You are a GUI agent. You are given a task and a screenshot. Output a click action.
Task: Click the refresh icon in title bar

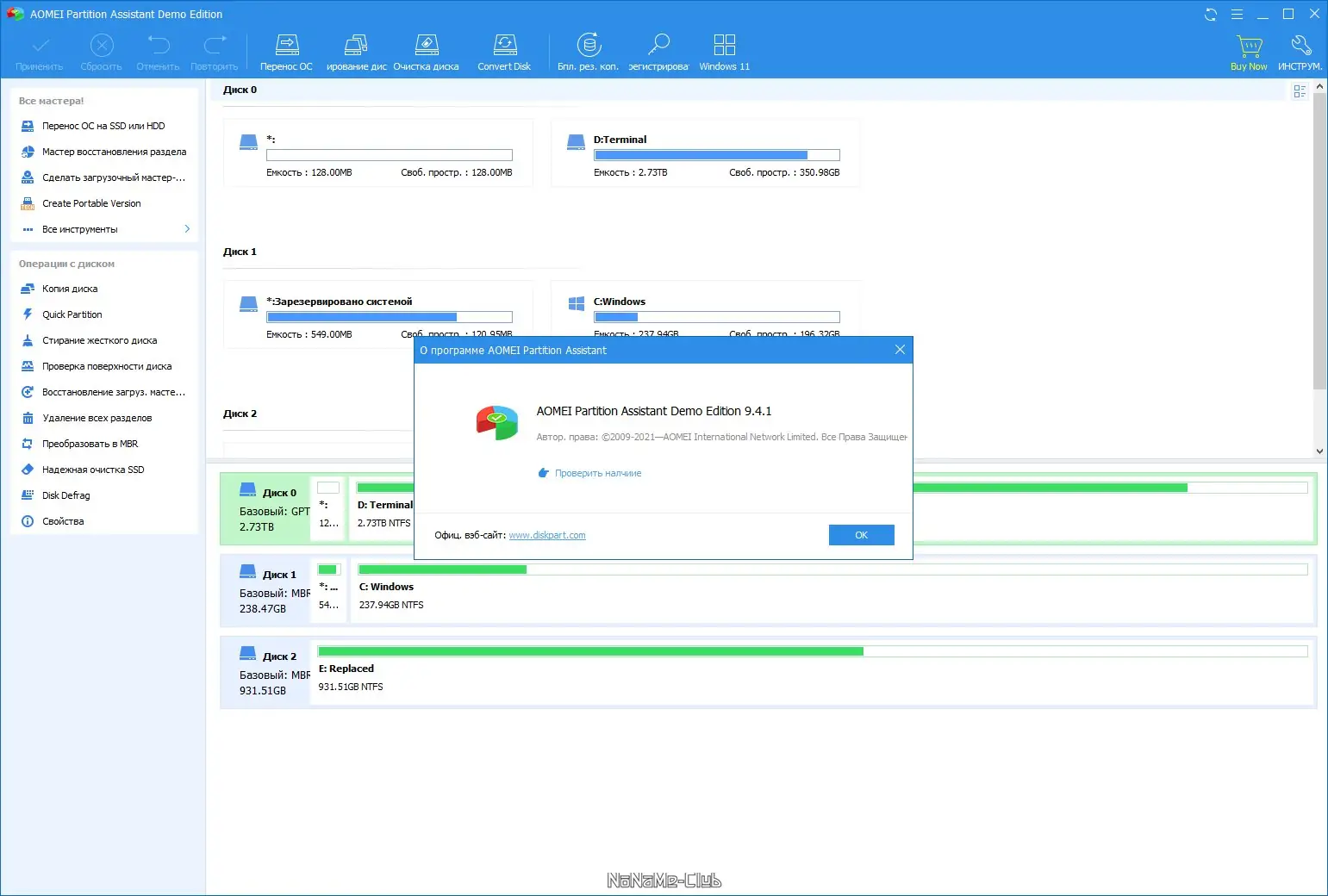(x=1211, y=14)
